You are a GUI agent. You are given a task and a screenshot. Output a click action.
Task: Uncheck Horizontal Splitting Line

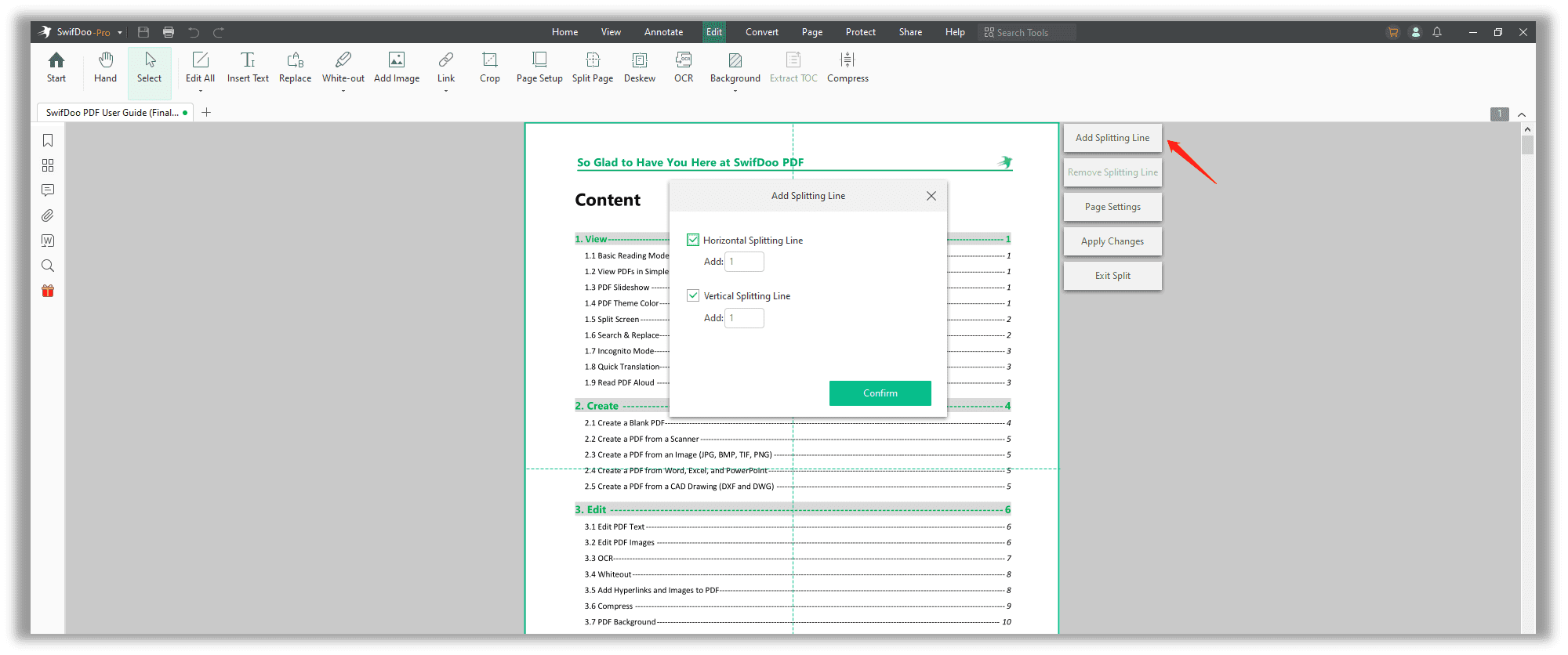(693, 240)
